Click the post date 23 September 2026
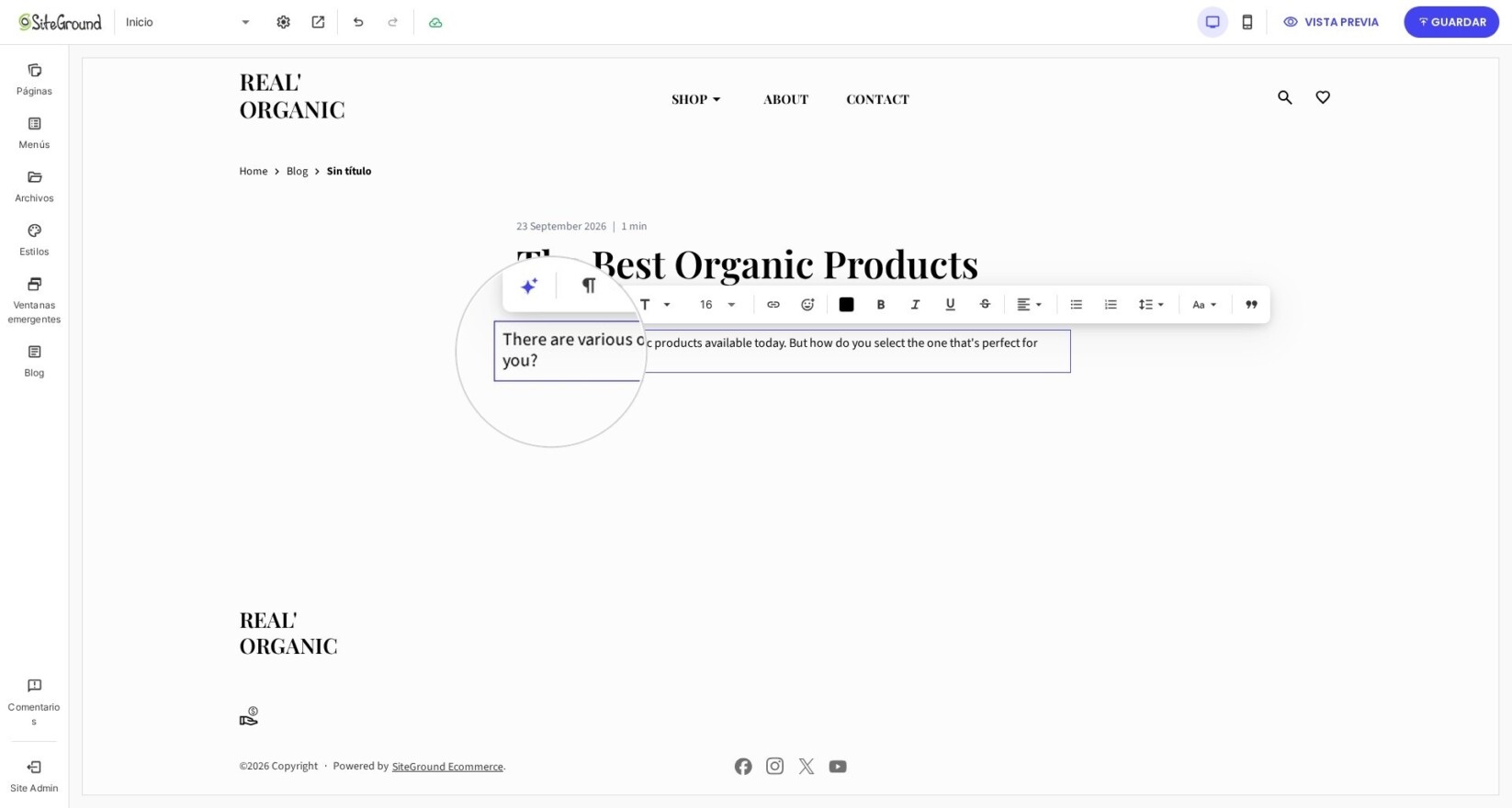This screenshot has height=808, width=1512. pyautogui.click(x=561, y=227)
